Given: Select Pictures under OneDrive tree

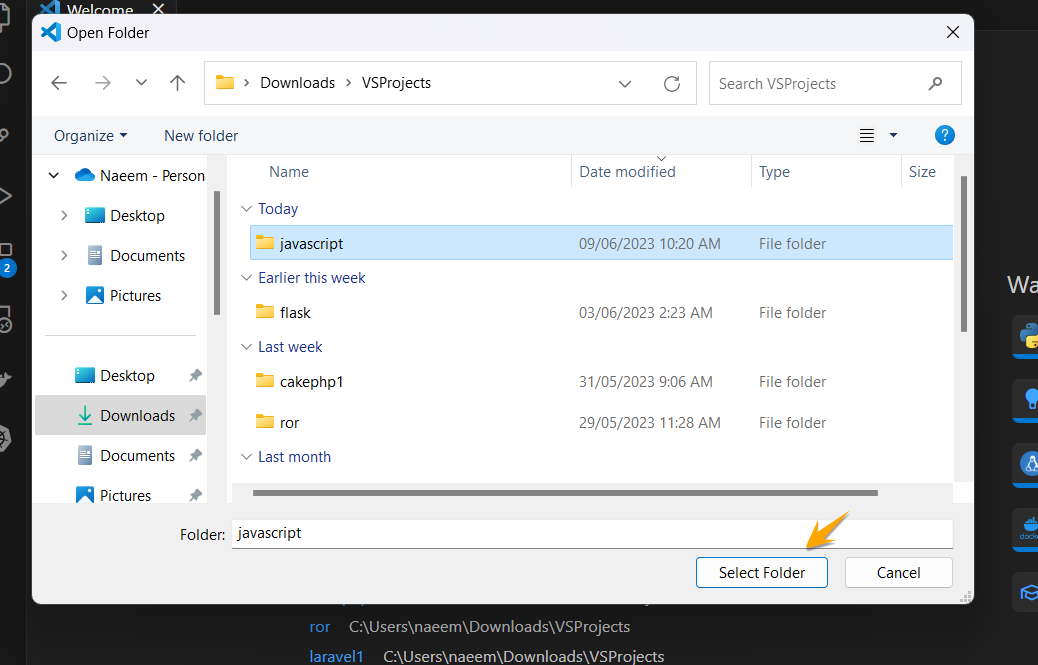Looking at the screenshot, I should [123, 296].
